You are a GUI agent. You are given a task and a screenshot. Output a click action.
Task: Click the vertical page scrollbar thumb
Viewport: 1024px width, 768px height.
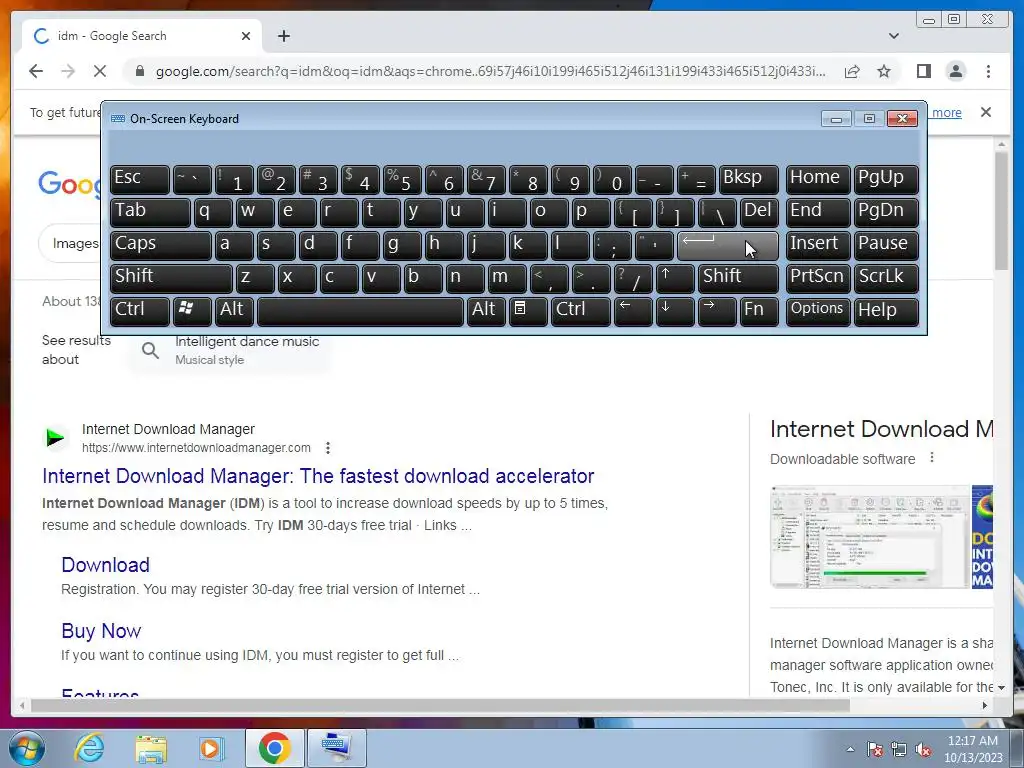pyautogui.click(x=1001, y=210)
